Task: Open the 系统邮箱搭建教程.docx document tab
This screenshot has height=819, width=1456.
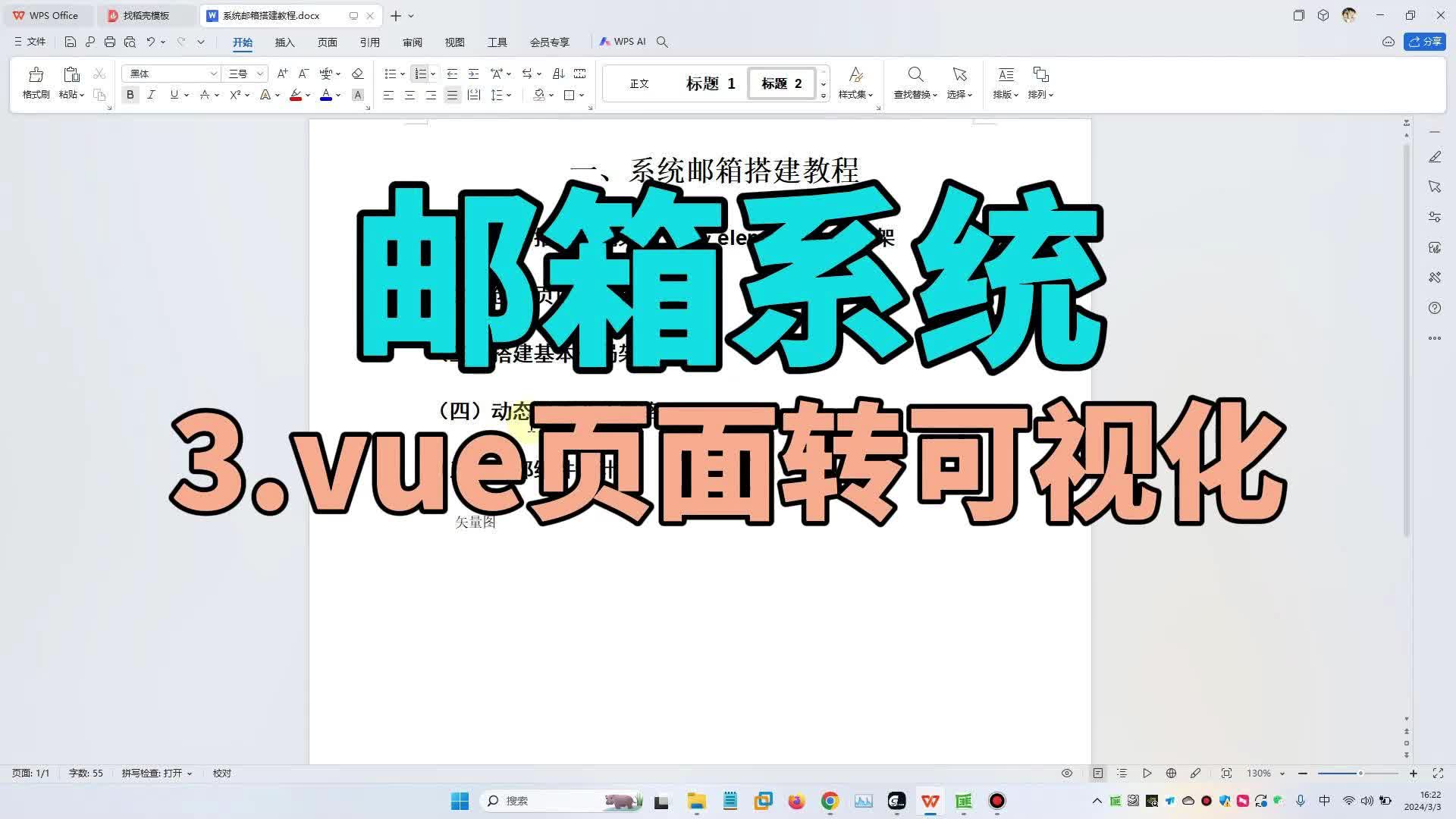Action: pos(273,15)
